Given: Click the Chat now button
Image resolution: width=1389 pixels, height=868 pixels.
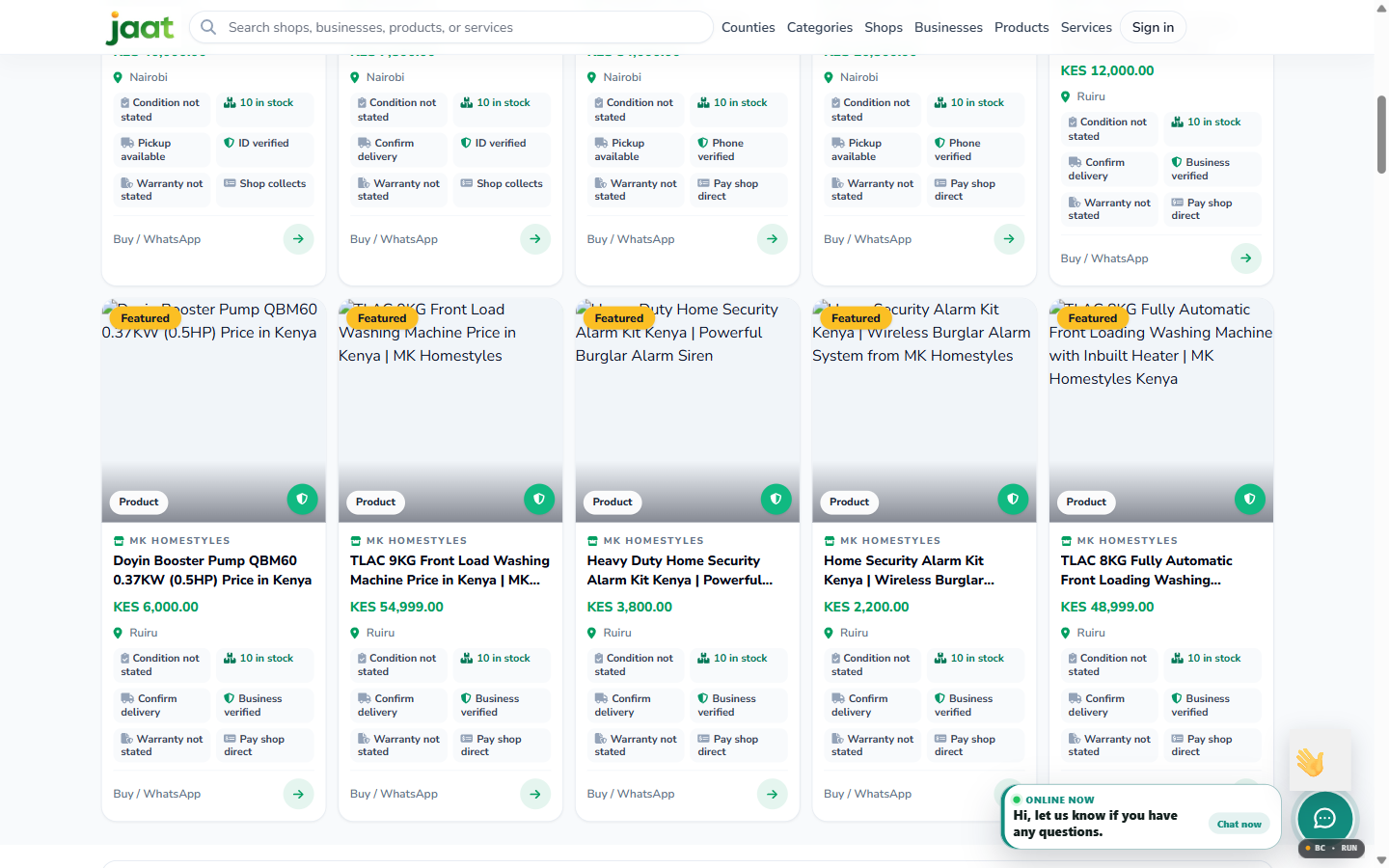Looking at the screenshot, I should coord(1239,824).
